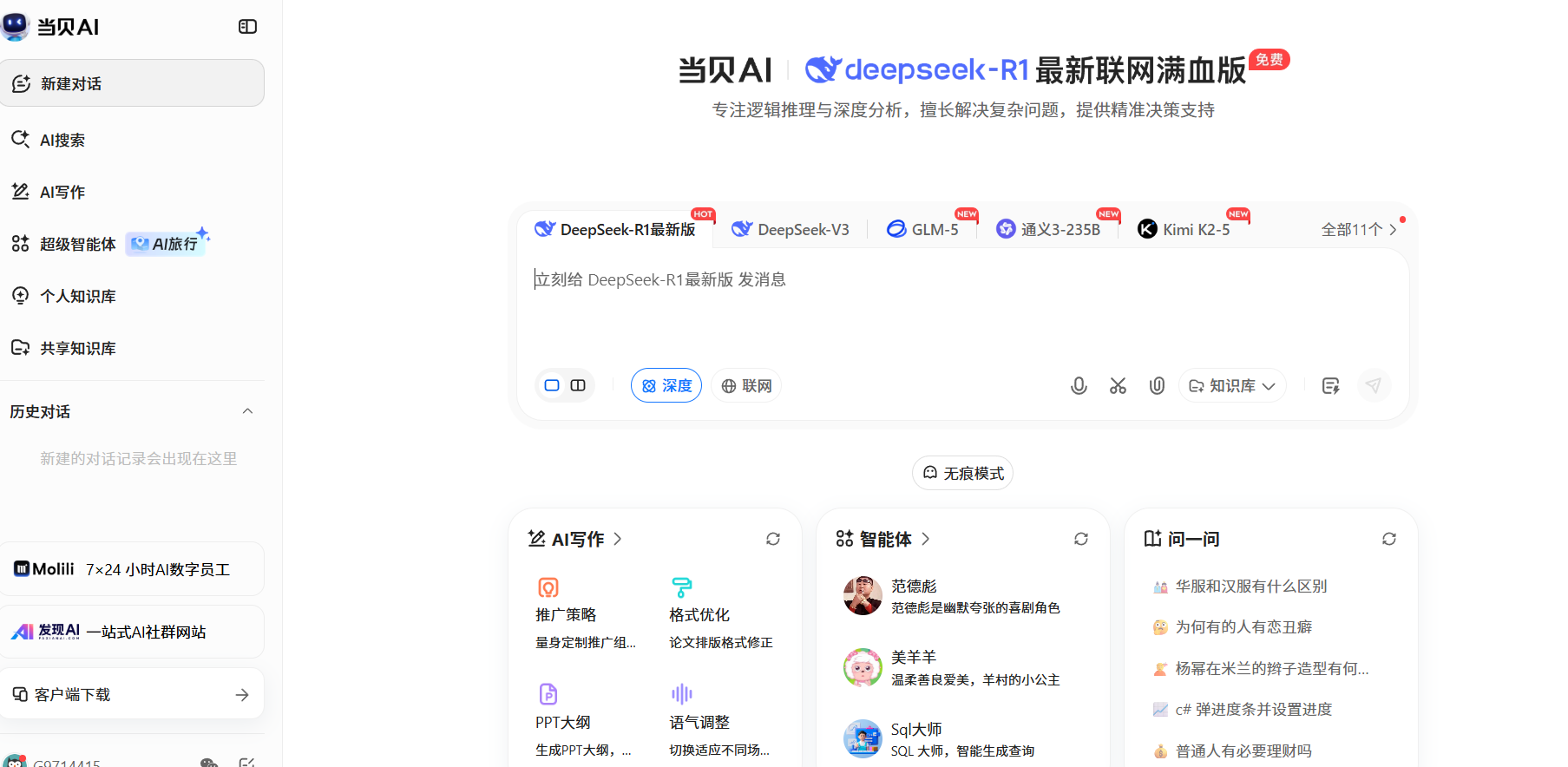Click the 问一问 header icon

coord(1152,539)
